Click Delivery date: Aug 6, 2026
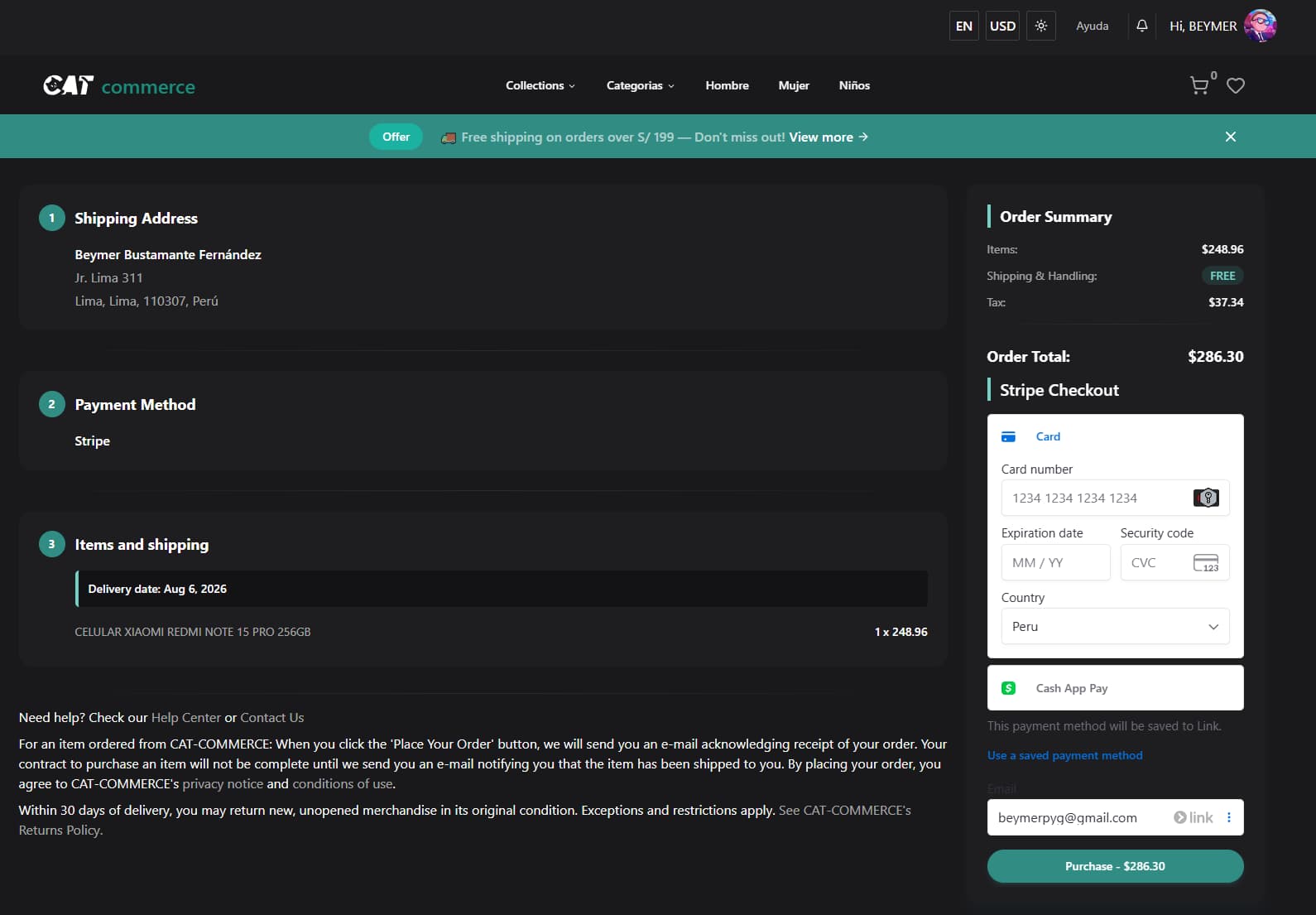Viewport: 1316px width, 915px height. pyautogui.click(x=157, y=589)
